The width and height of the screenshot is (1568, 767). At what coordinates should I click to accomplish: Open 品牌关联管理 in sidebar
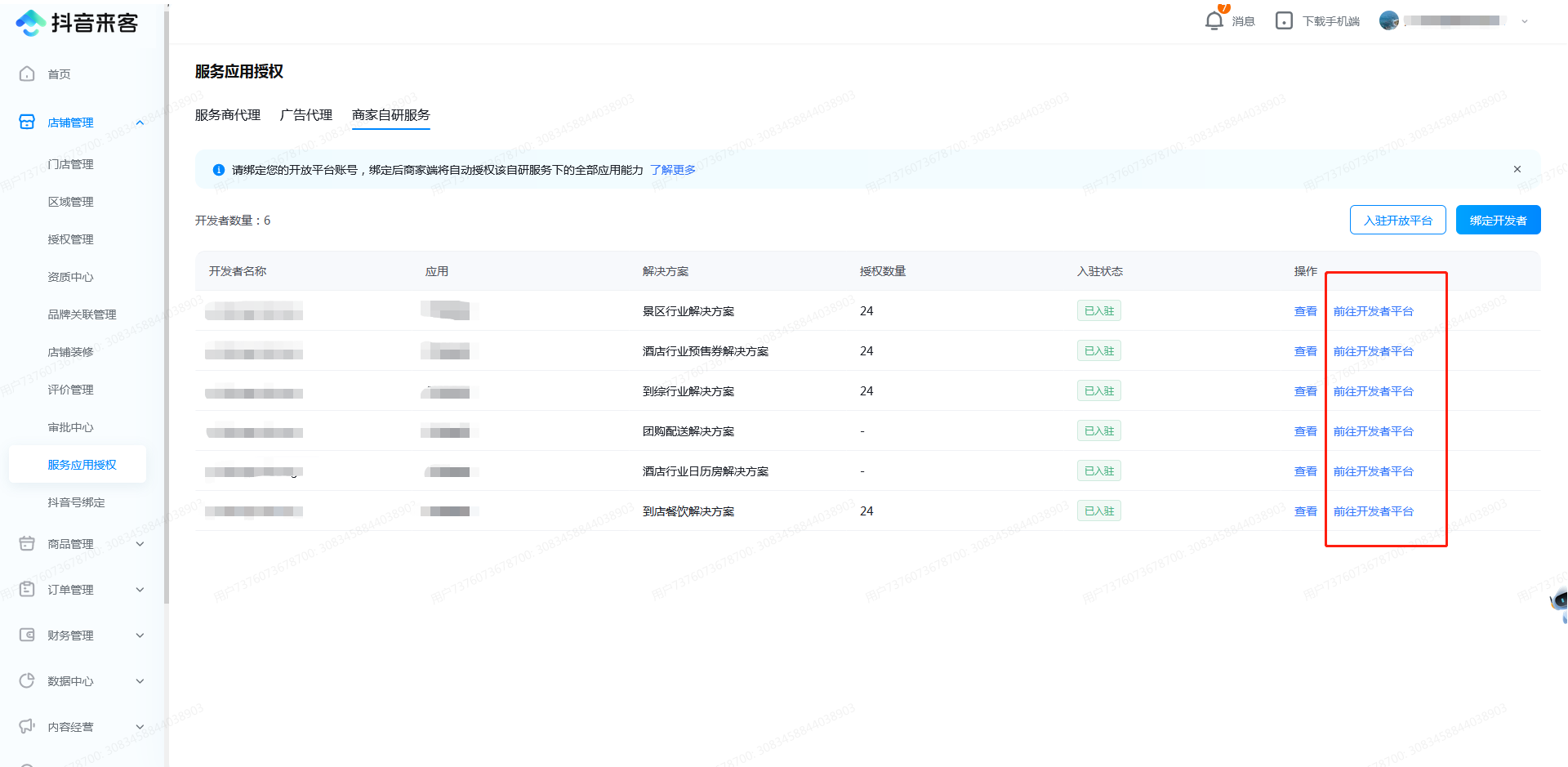(82, 314)
